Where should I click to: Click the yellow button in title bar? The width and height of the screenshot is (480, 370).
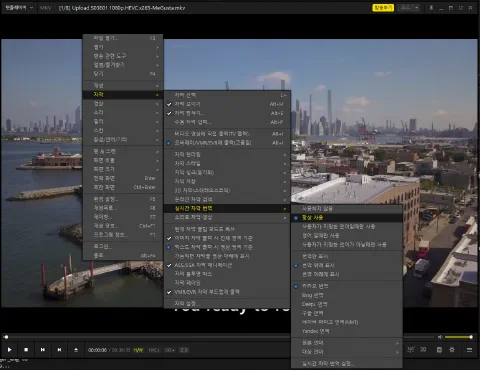pyautogui.click(x=383, y=7)
